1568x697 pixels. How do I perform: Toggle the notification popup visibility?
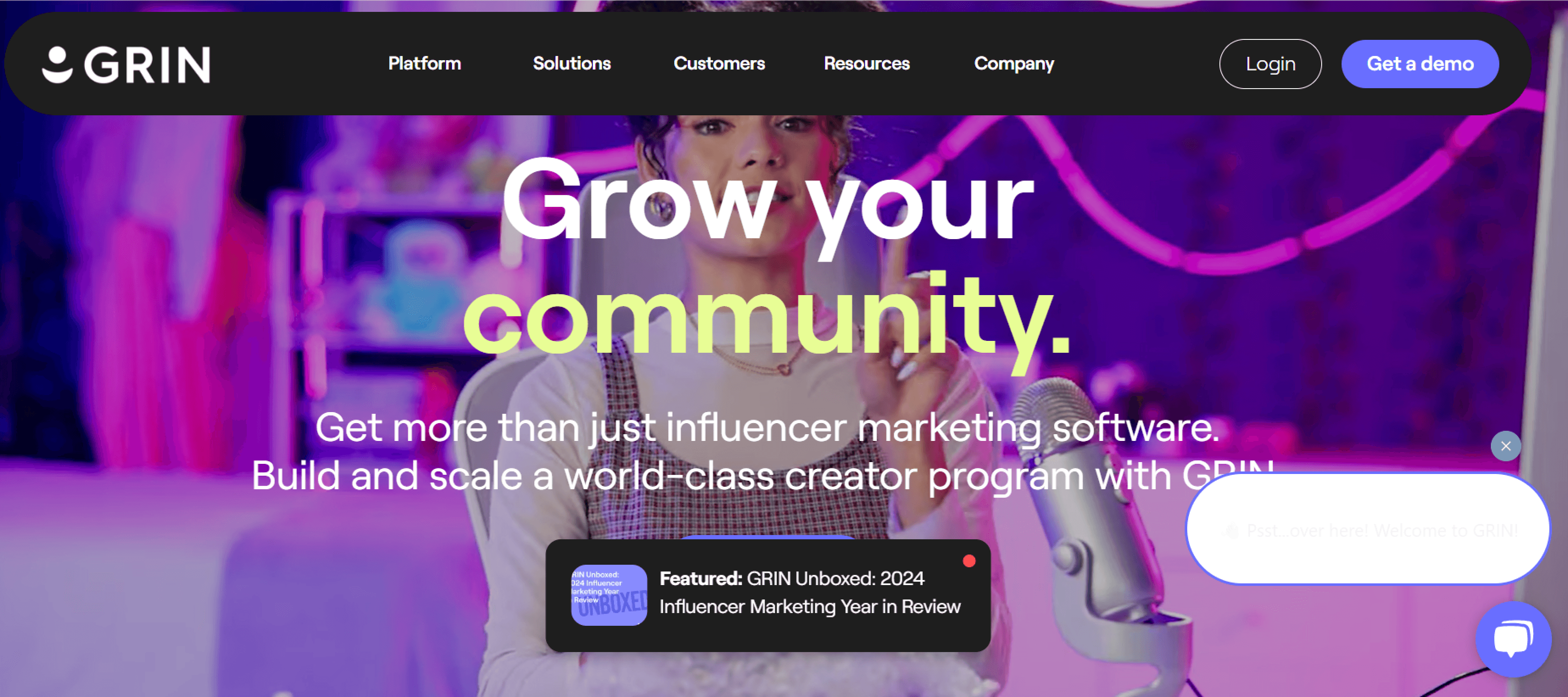click(1503, 446)
